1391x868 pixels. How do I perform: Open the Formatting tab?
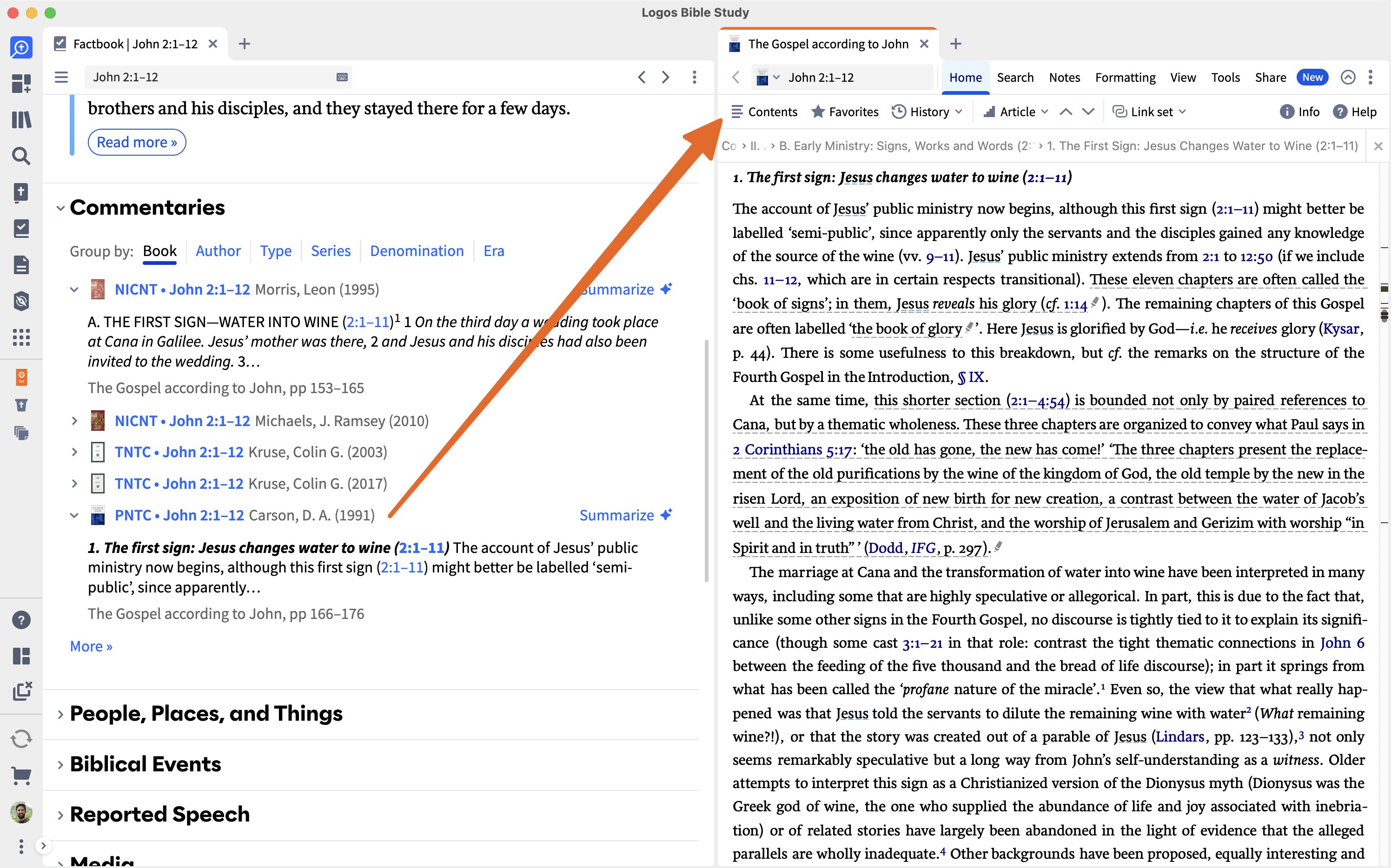coord(1125,78)
